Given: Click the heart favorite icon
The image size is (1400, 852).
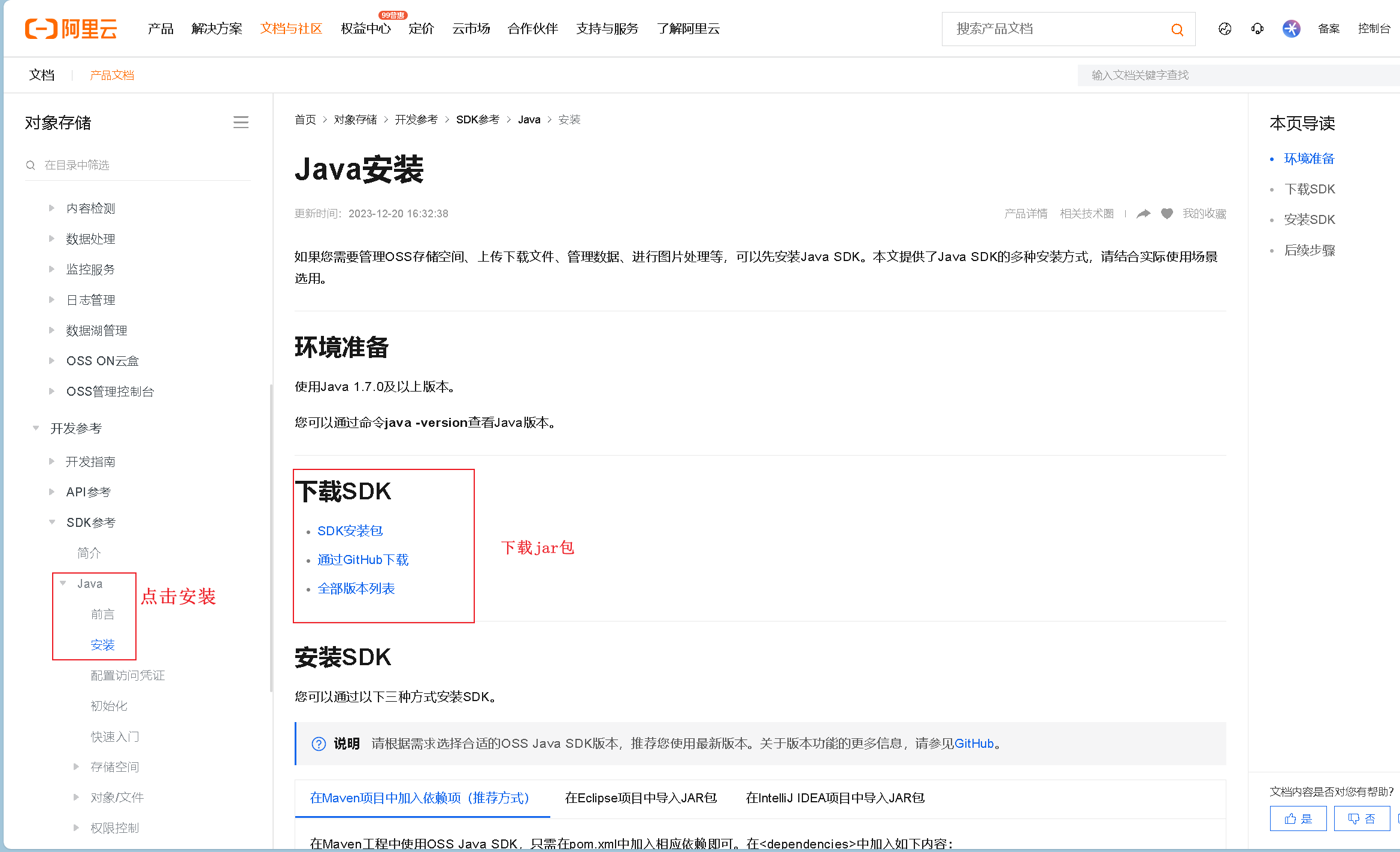Looking at the screenshot, I should click(1166, 214).
